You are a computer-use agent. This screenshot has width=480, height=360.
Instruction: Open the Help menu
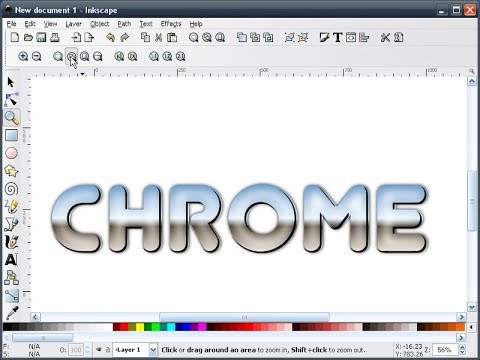[196, 24]
